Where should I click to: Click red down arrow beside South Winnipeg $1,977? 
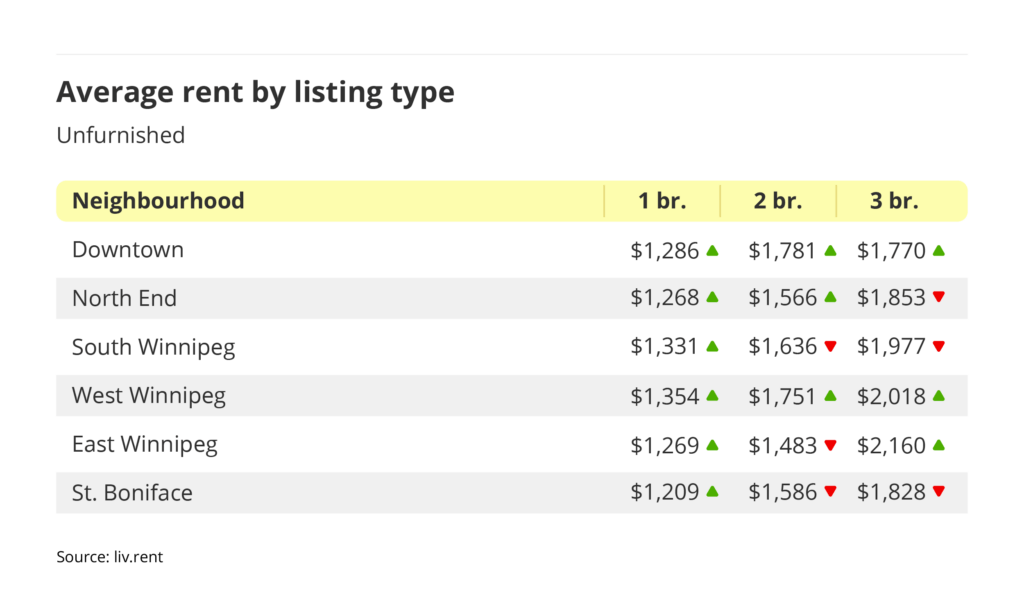(938, 347)
